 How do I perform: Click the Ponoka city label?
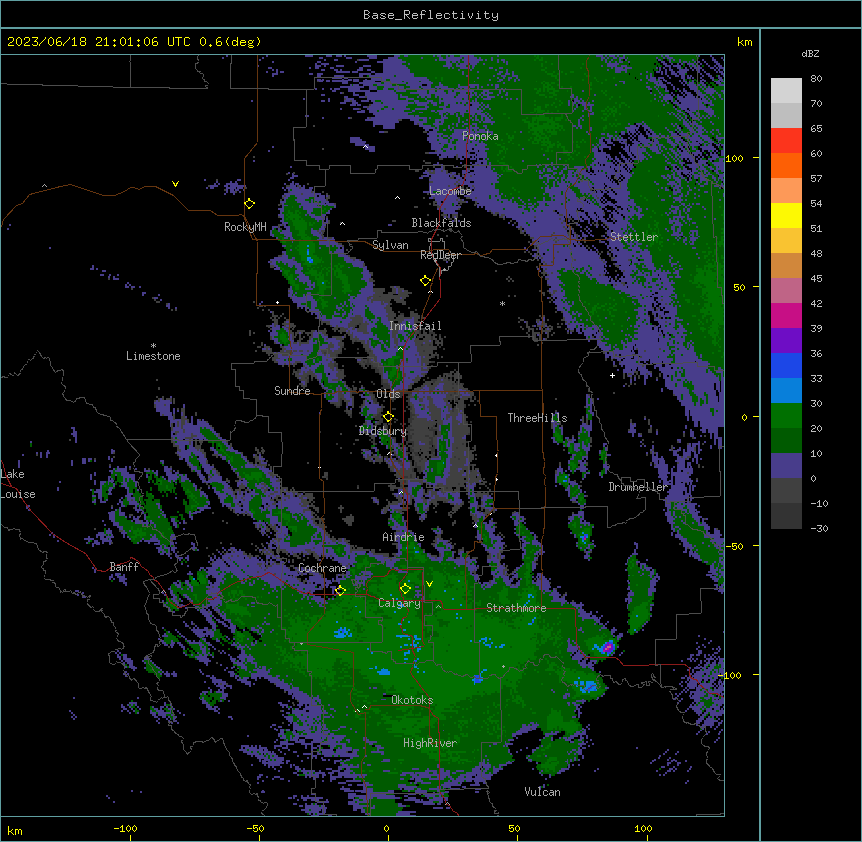tap(480, 136)
